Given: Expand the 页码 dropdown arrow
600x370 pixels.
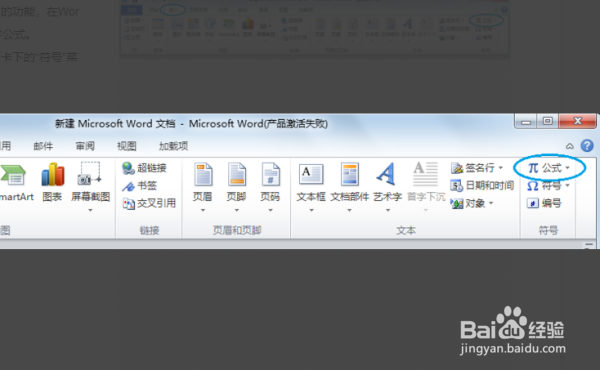Looking at the screenshot, I should pyautogui.click(x=270, y=210).
